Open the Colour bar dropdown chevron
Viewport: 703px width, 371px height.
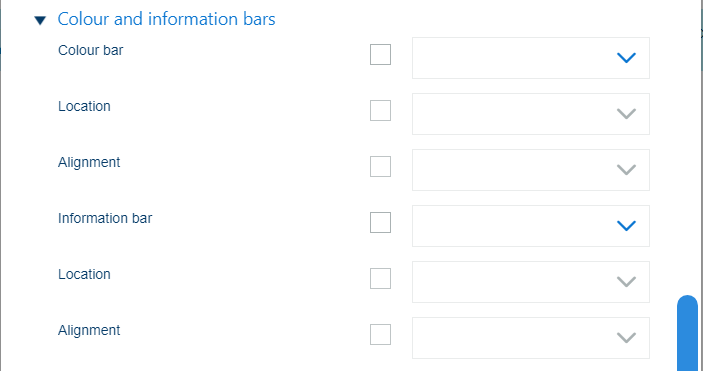tap(626, 58)
